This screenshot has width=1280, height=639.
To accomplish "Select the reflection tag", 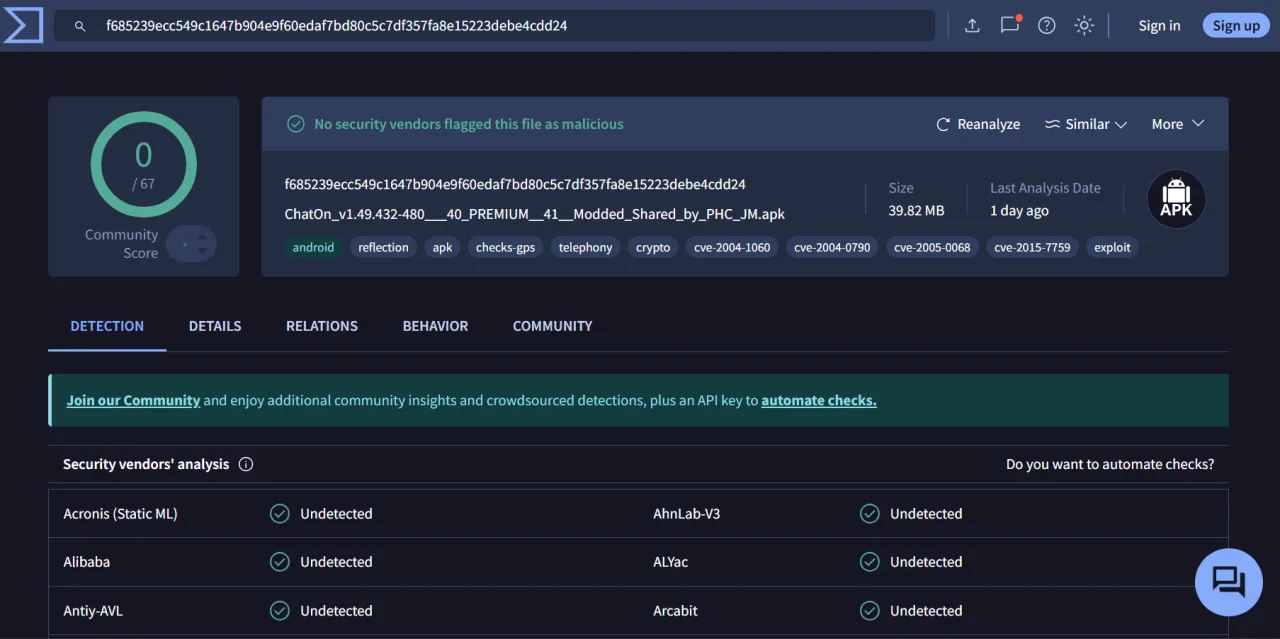I will 384,247.
